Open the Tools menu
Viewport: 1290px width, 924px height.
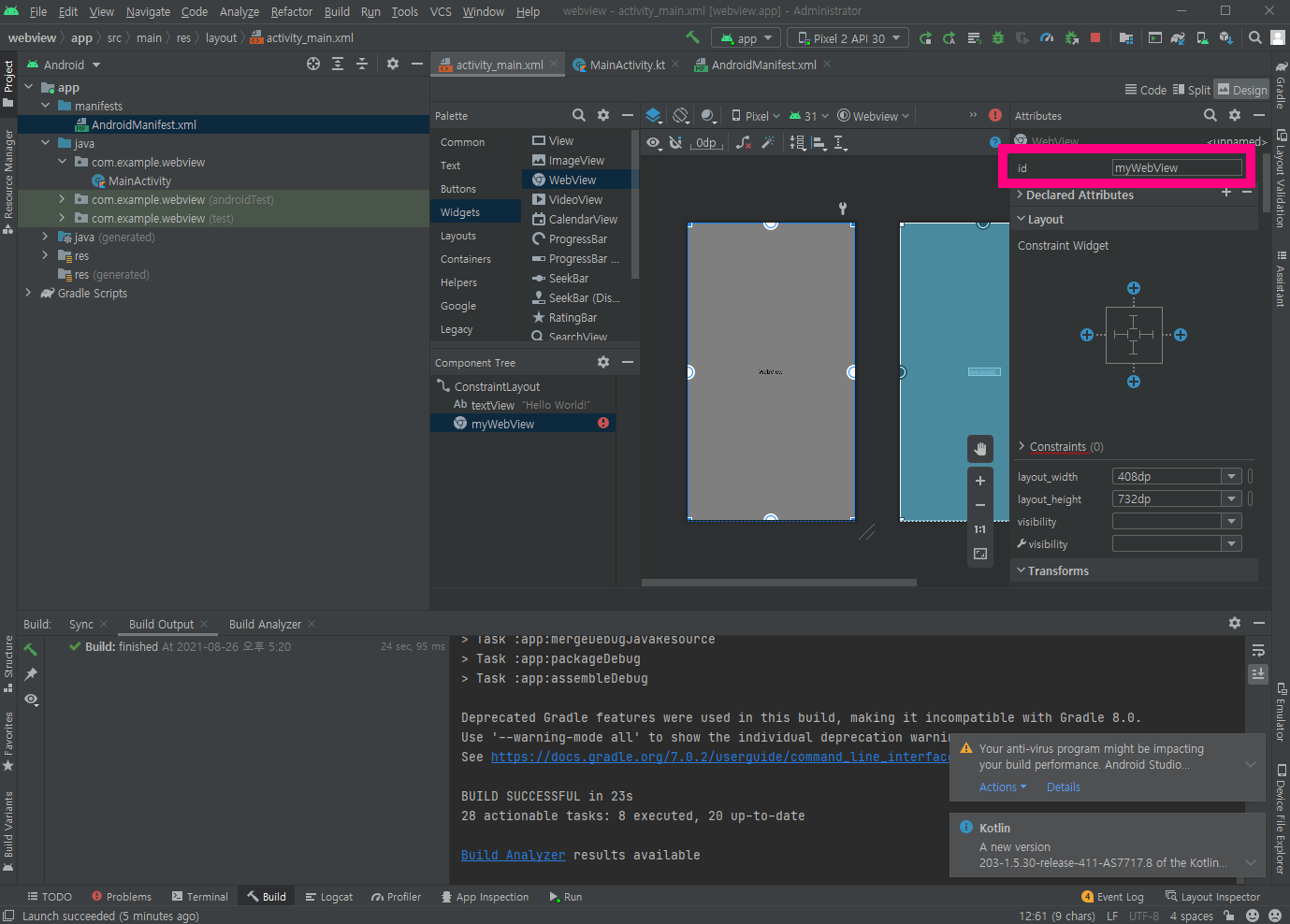(404, 11)
